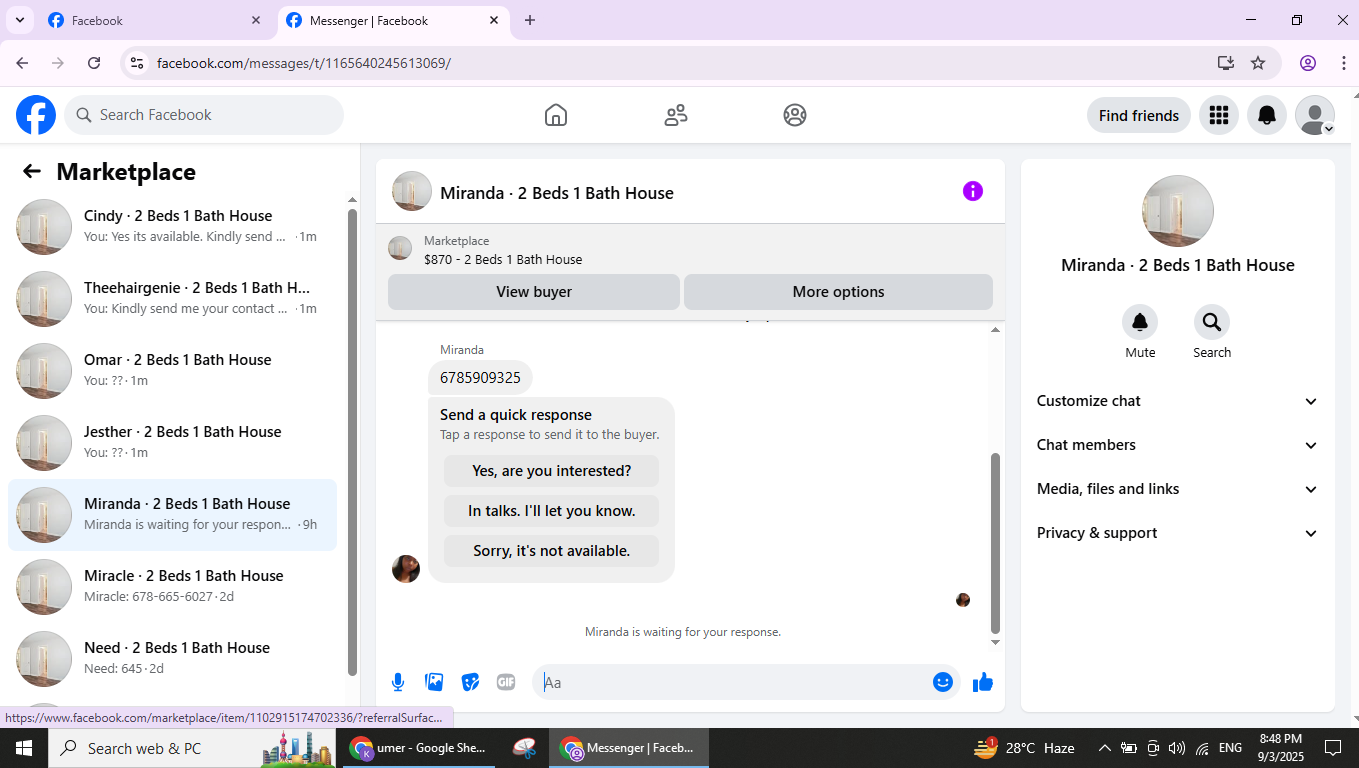1359x768 pixels.
Task: Open the Home feed icon
Action: [x=556, y=115]
